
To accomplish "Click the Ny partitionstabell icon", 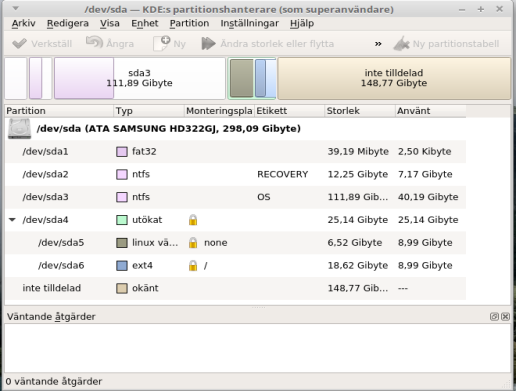I will click(401, 44).
